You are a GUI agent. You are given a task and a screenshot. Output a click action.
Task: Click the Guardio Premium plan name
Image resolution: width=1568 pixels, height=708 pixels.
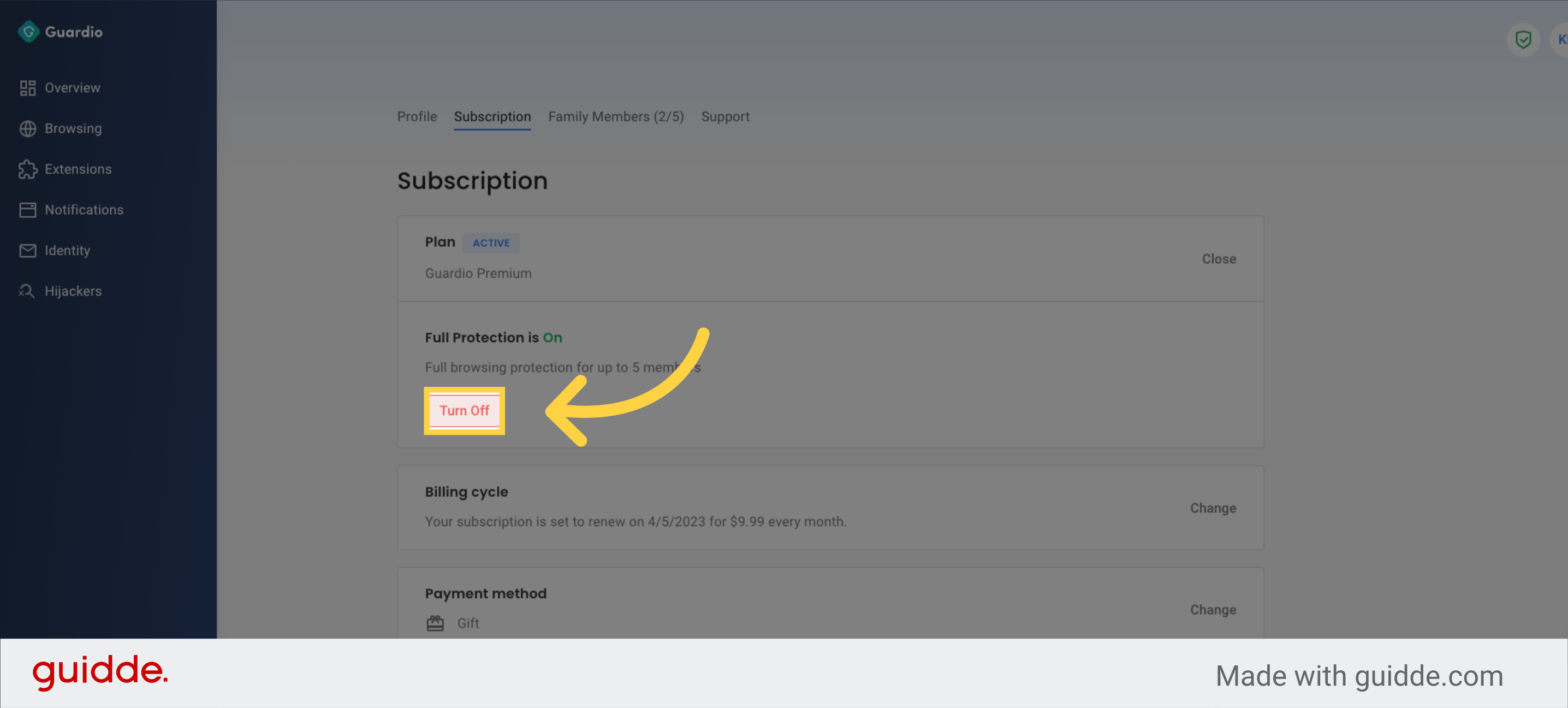[x=478, y=274]
